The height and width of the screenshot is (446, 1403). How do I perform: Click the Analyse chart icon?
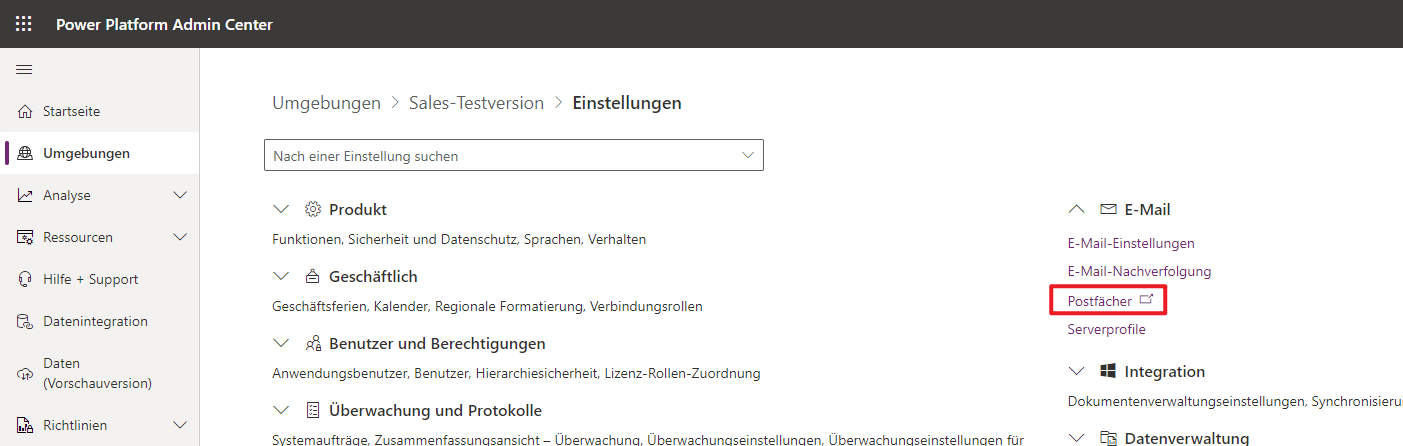[x=25, y=195]
